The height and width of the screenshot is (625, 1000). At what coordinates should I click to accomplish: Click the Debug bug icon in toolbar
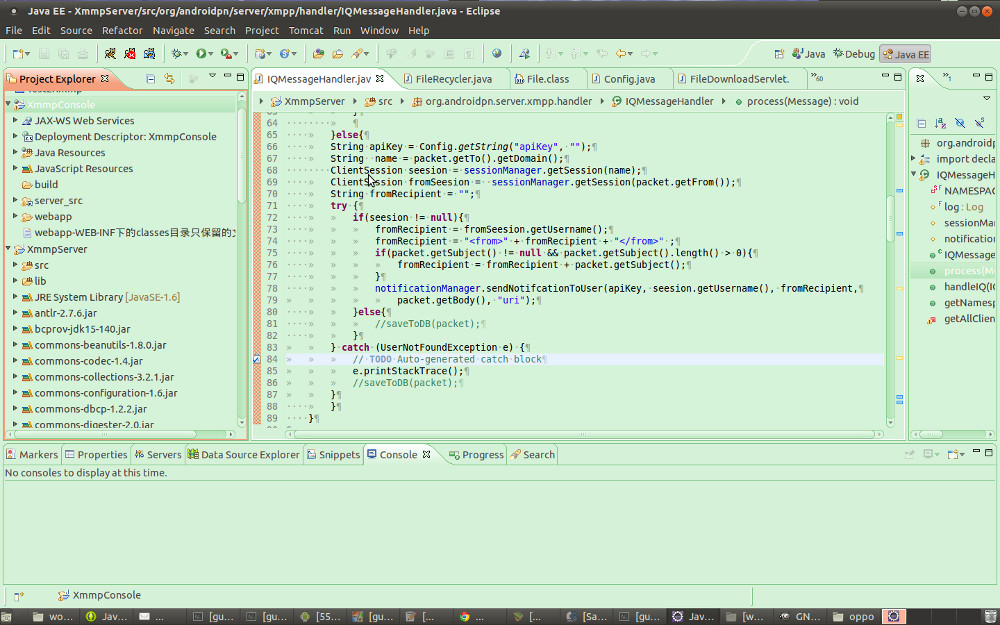pyautogui.click(x=178, y=54)
